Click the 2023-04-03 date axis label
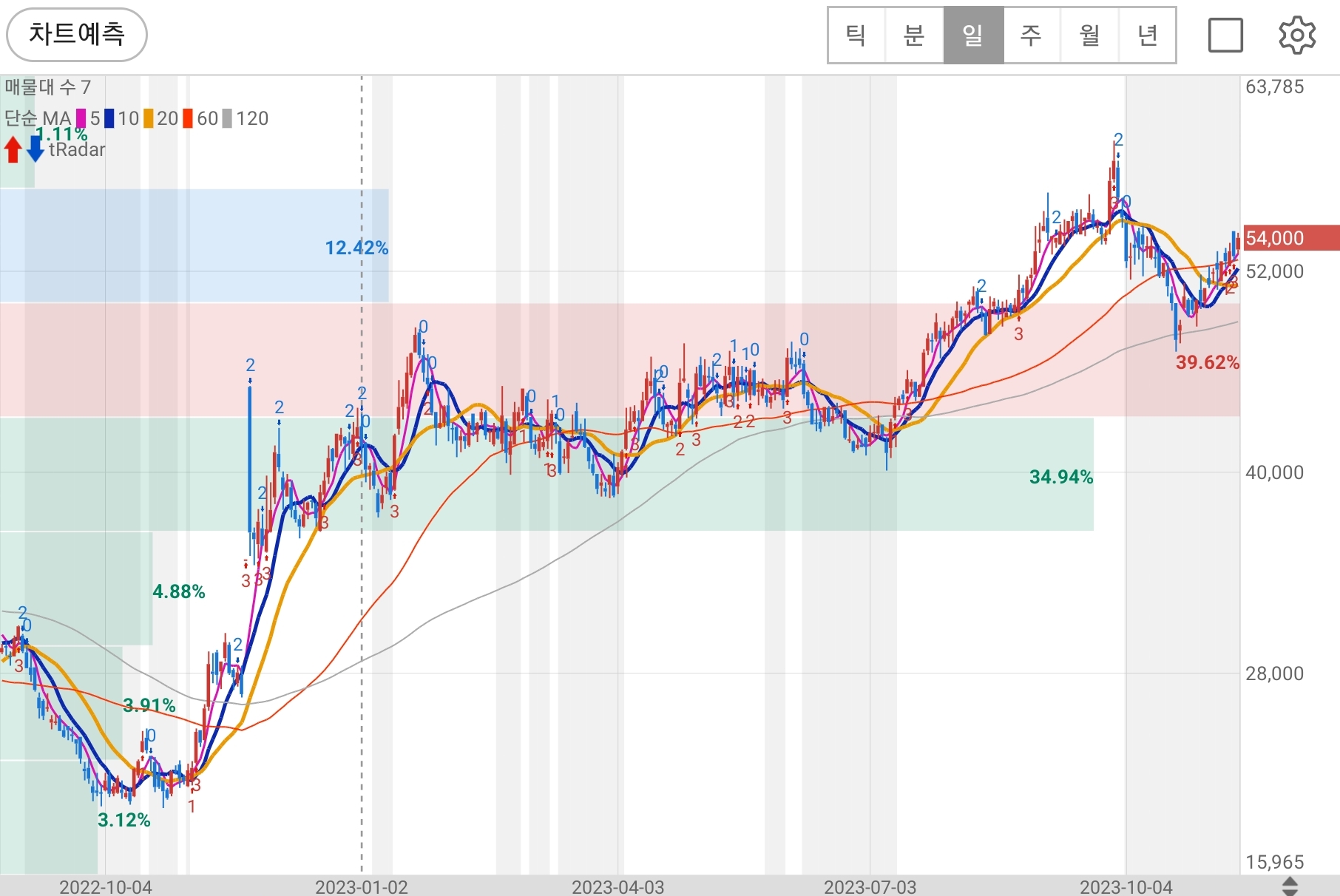The height and width of the screenshot is (896, 1340). [x=618, y=887]
